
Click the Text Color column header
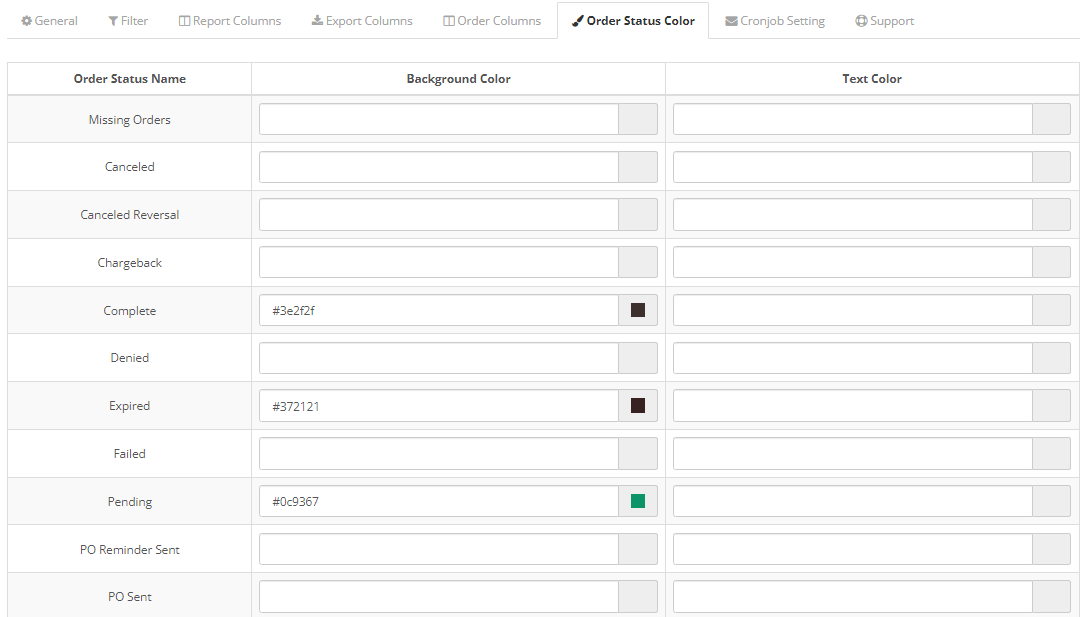[x=872, y=79]
